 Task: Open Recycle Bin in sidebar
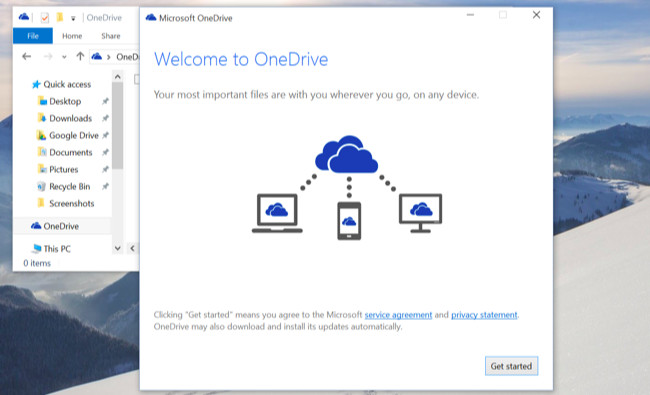pyautogui.click(x=69, y=187)
